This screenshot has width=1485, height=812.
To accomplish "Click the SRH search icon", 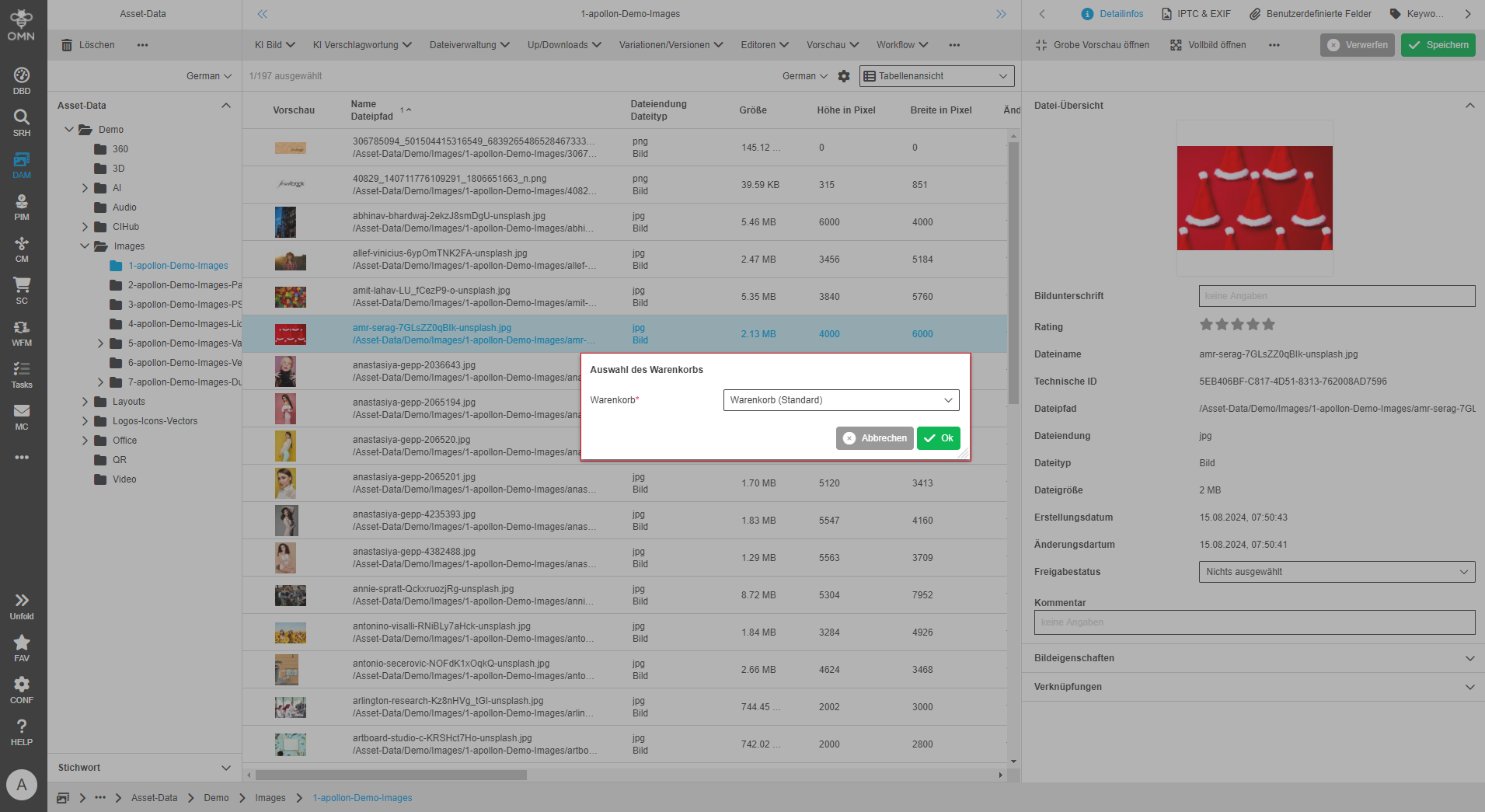I will pyautogui.click(x=22, y=123).
